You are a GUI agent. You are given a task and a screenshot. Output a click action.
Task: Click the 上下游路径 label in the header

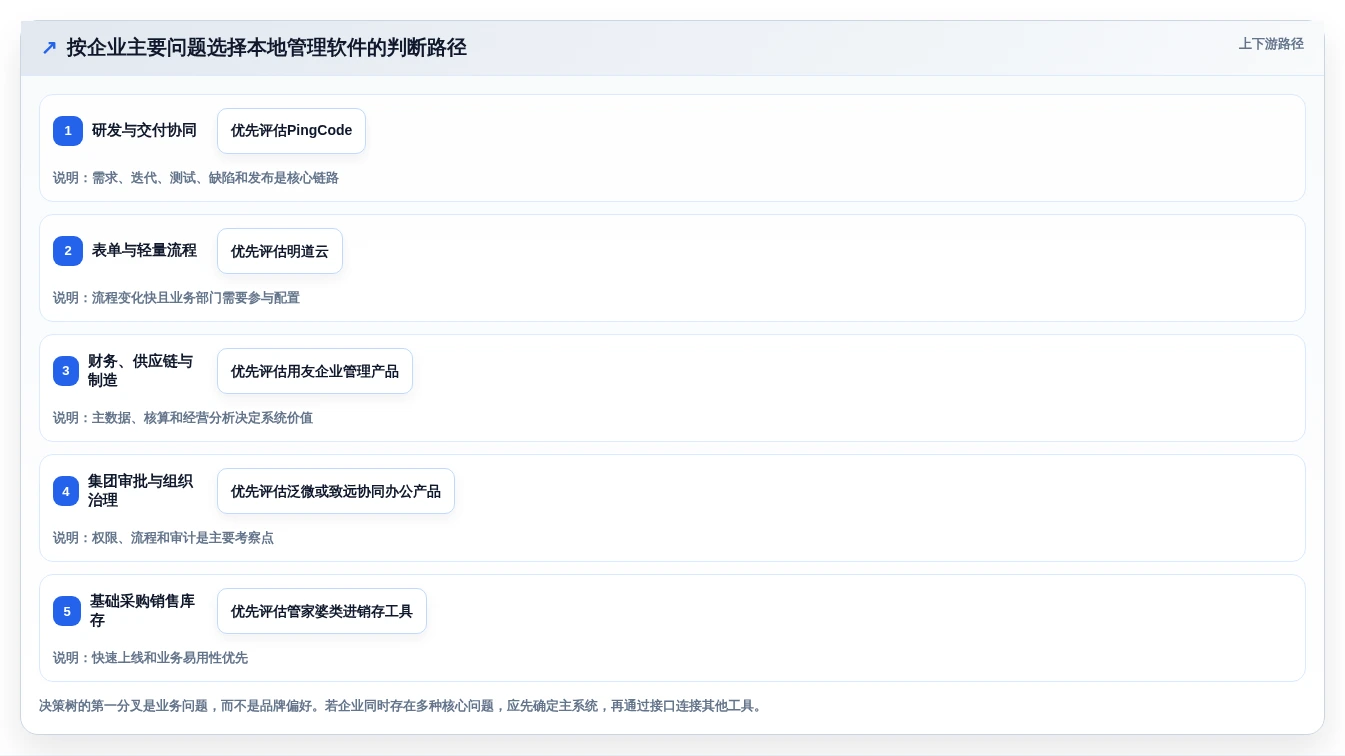point(1271,44)
